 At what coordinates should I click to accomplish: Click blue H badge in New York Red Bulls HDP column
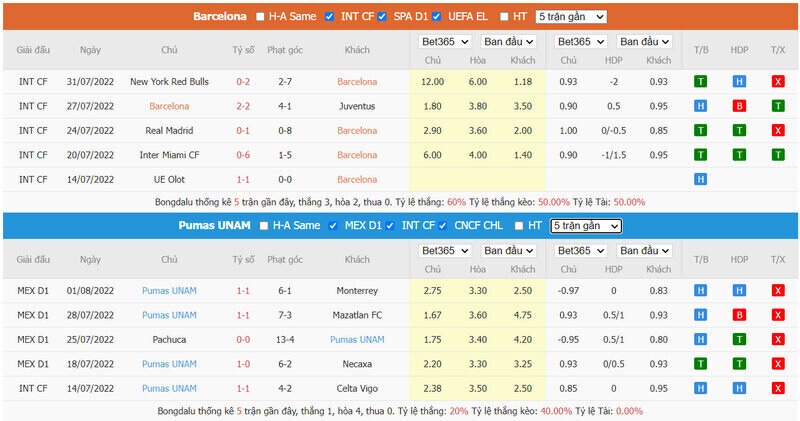(x=739, y=82)
